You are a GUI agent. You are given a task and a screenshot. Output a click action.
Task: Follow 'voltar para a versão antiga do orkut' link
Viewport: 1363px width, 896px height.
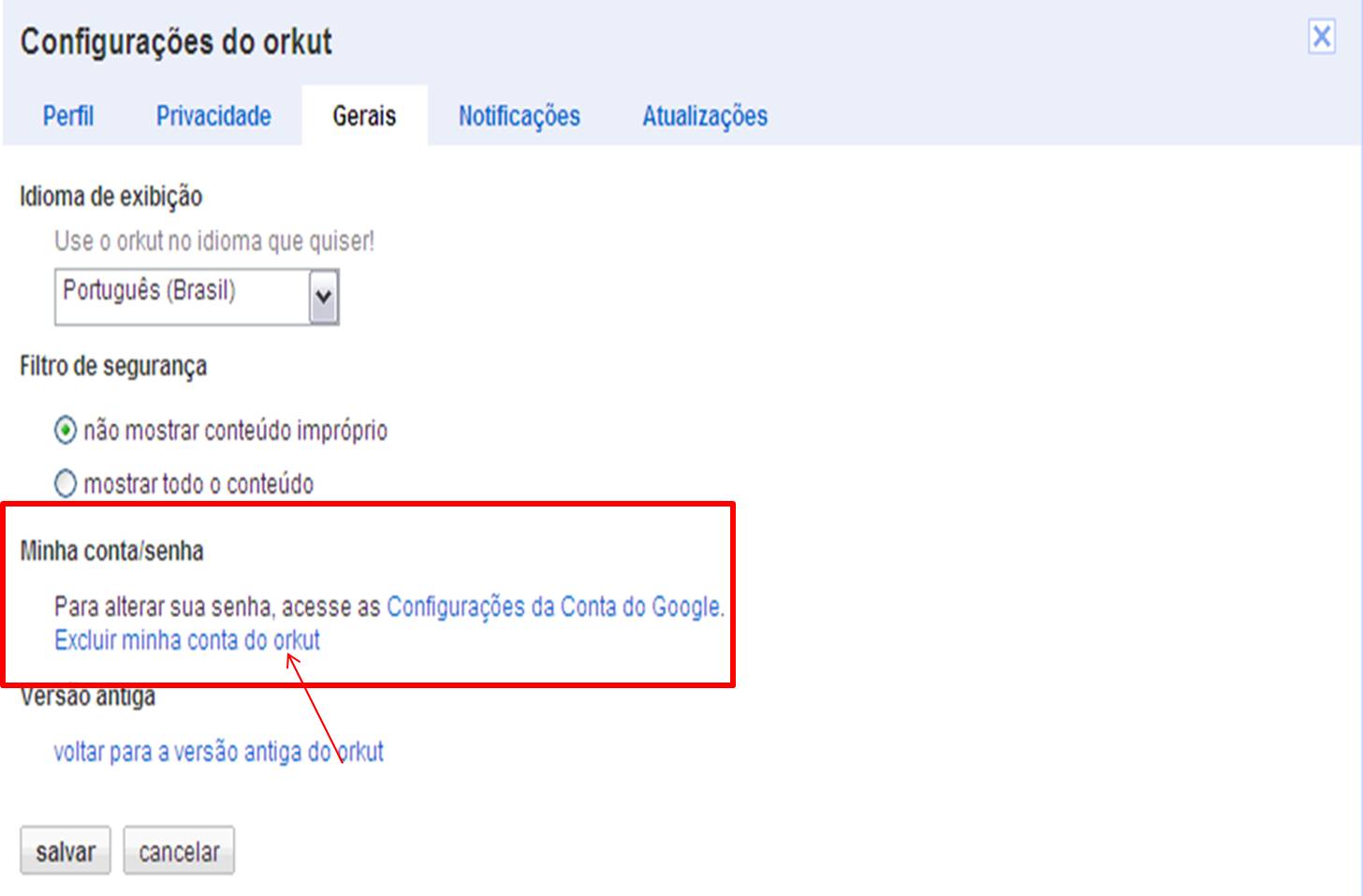tap(218, 752)
